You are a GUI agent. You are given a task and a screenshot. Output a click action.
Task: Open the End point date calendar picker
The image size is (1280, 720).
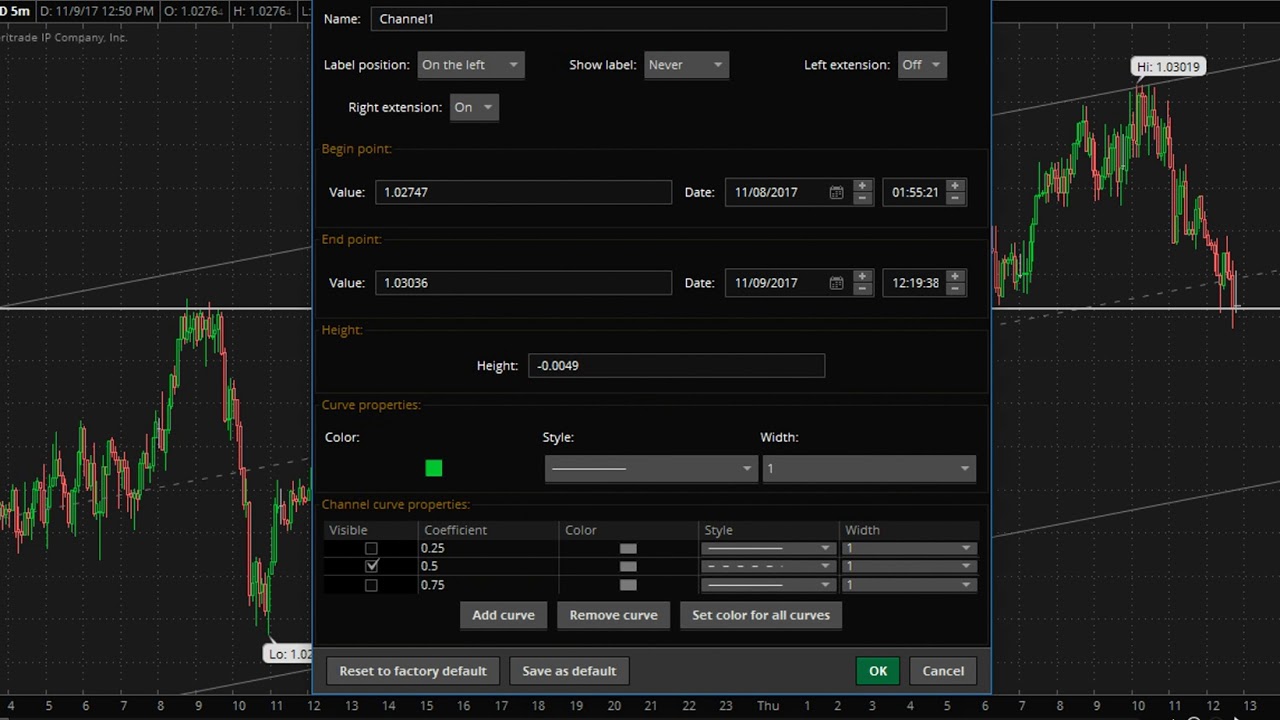pos(836,283)
